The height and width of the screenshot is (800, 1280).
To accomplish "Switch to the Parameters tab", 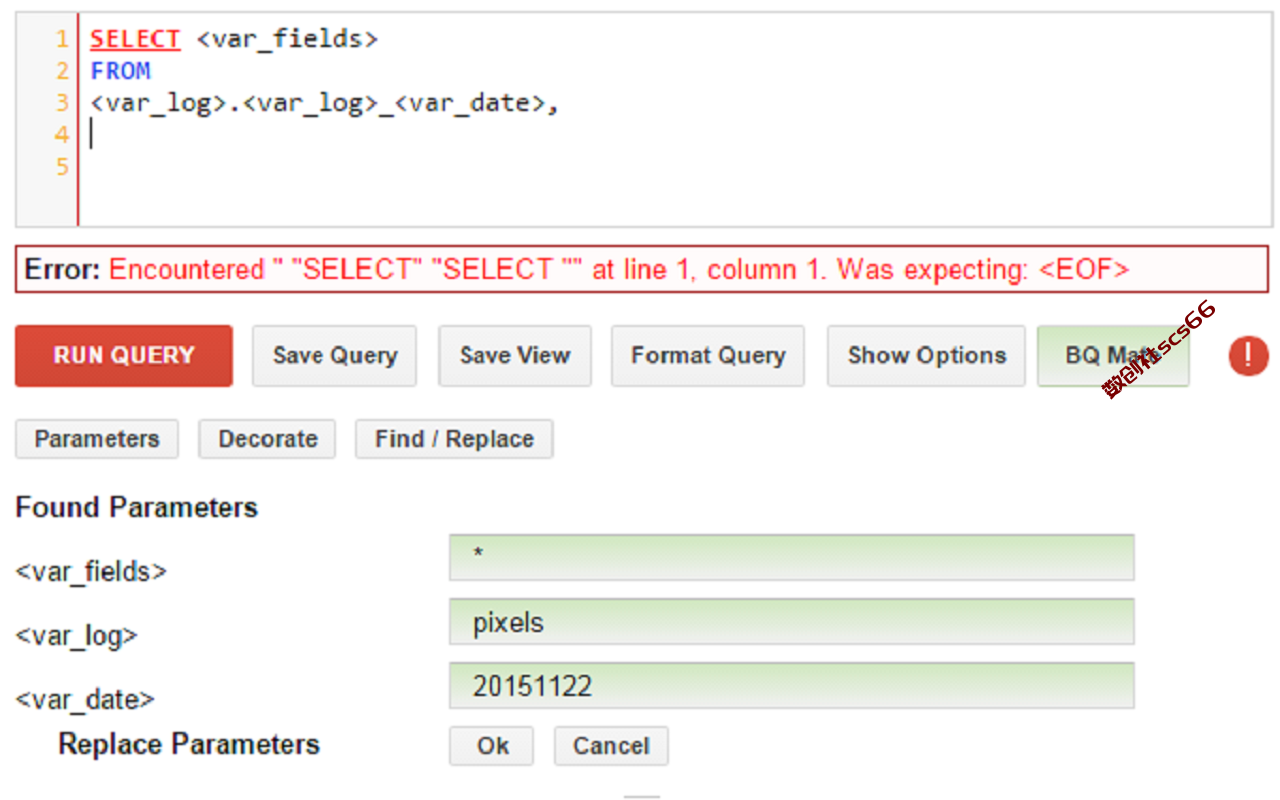I will [97, 439].
